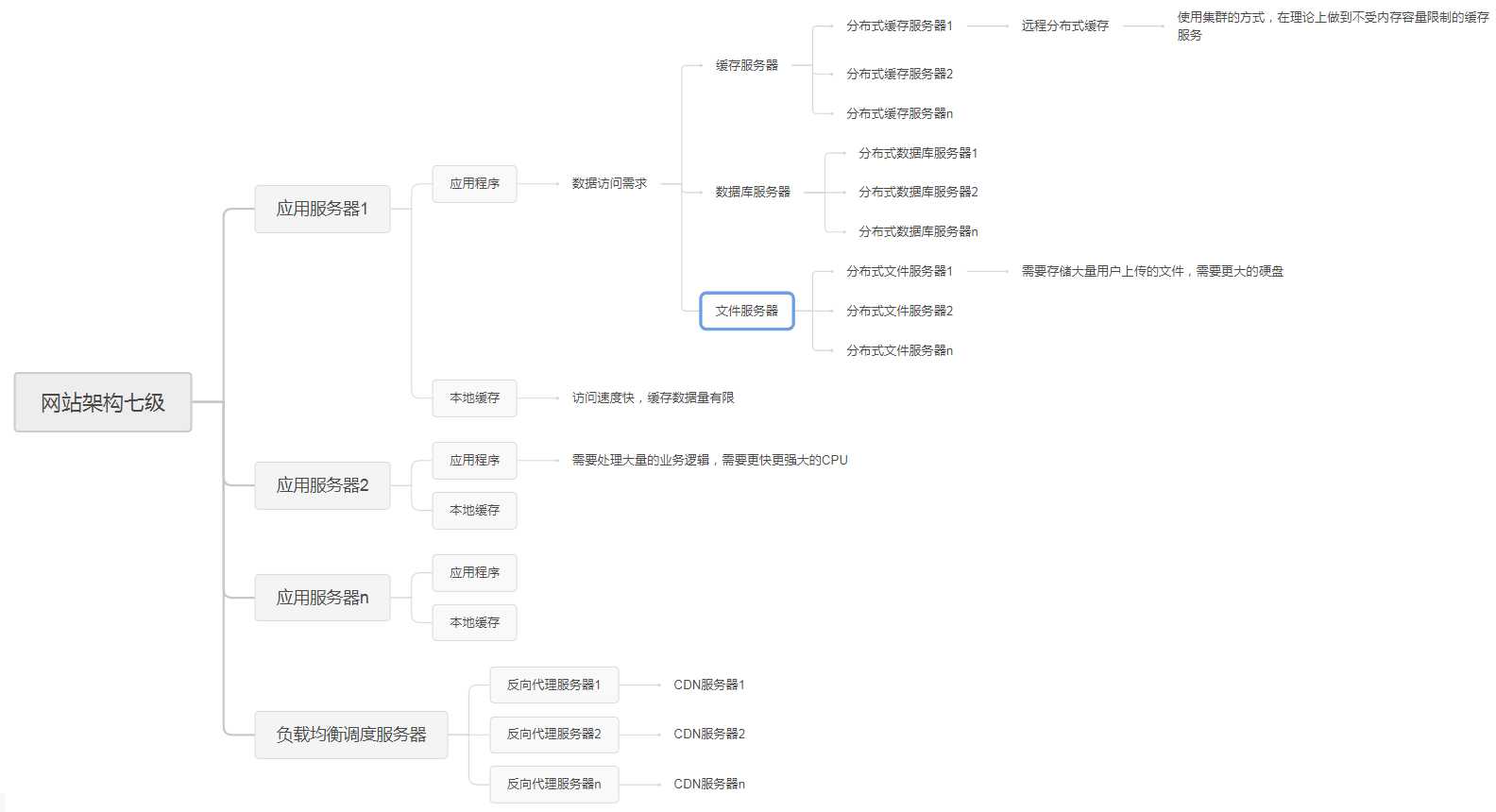The width and height of the screenshot is (1496, 812).
Task: Click the 反向代理服务器n node
Action: (553, 785)
